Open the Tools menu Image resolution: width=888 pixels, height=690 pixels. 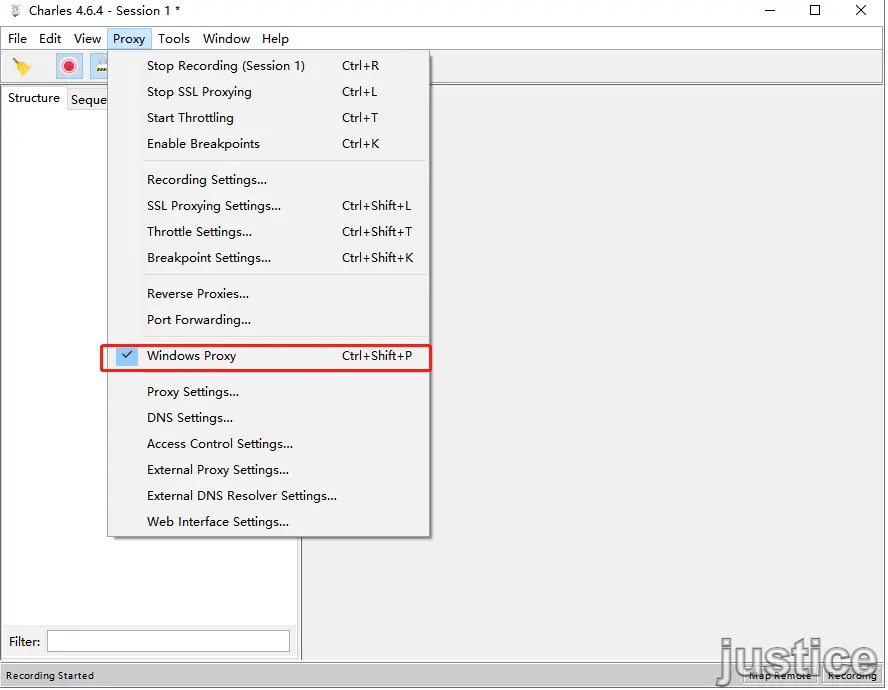(x=173, y=39)
